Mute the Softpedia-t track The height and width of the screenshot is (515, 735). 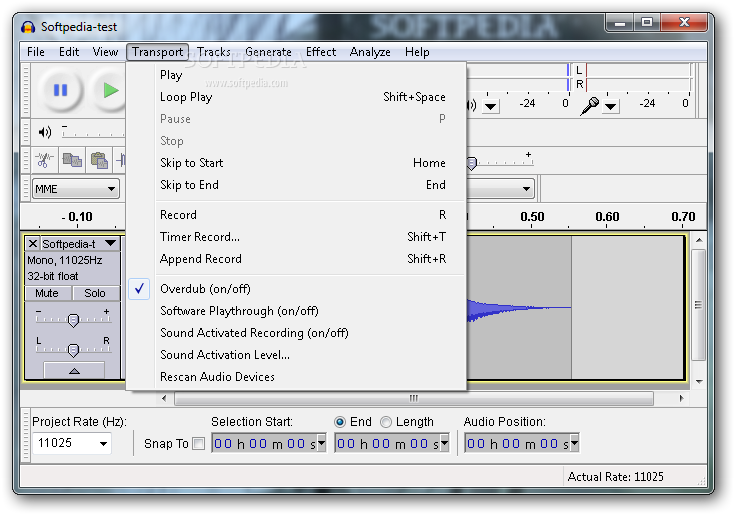coord(47,293)
